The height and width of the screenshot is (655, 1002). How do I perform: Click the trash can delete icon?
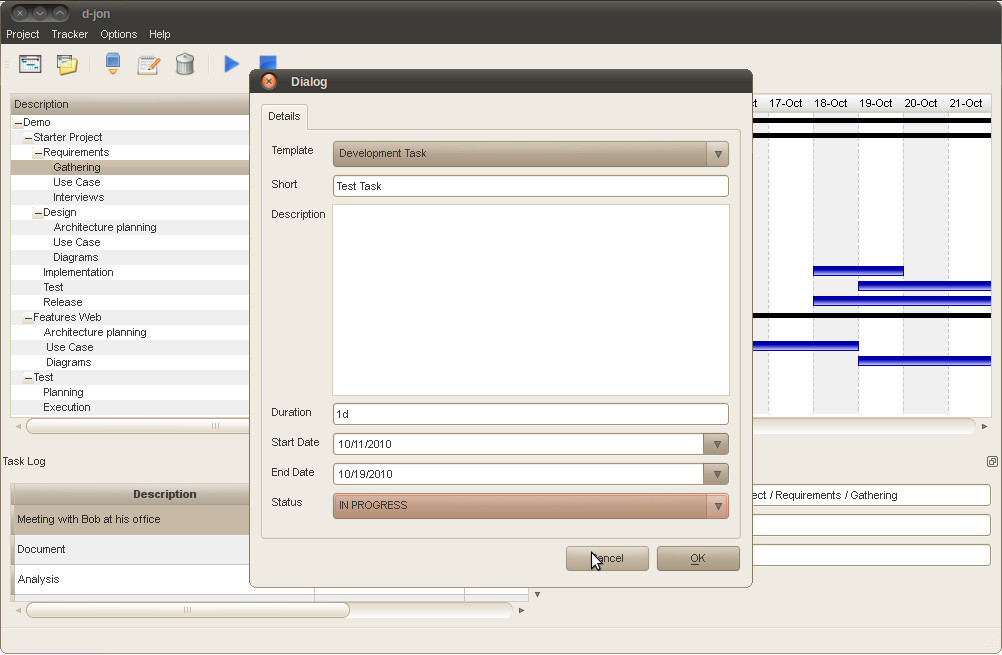(x=185, y=64)
